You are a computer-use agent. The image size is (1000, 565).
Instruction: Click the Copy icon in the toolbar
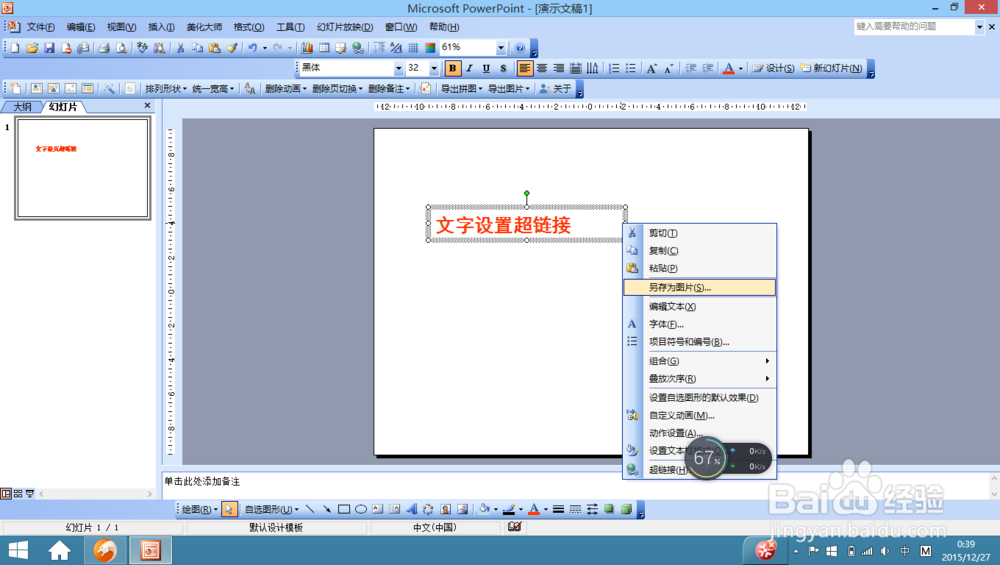pos(198,48)
